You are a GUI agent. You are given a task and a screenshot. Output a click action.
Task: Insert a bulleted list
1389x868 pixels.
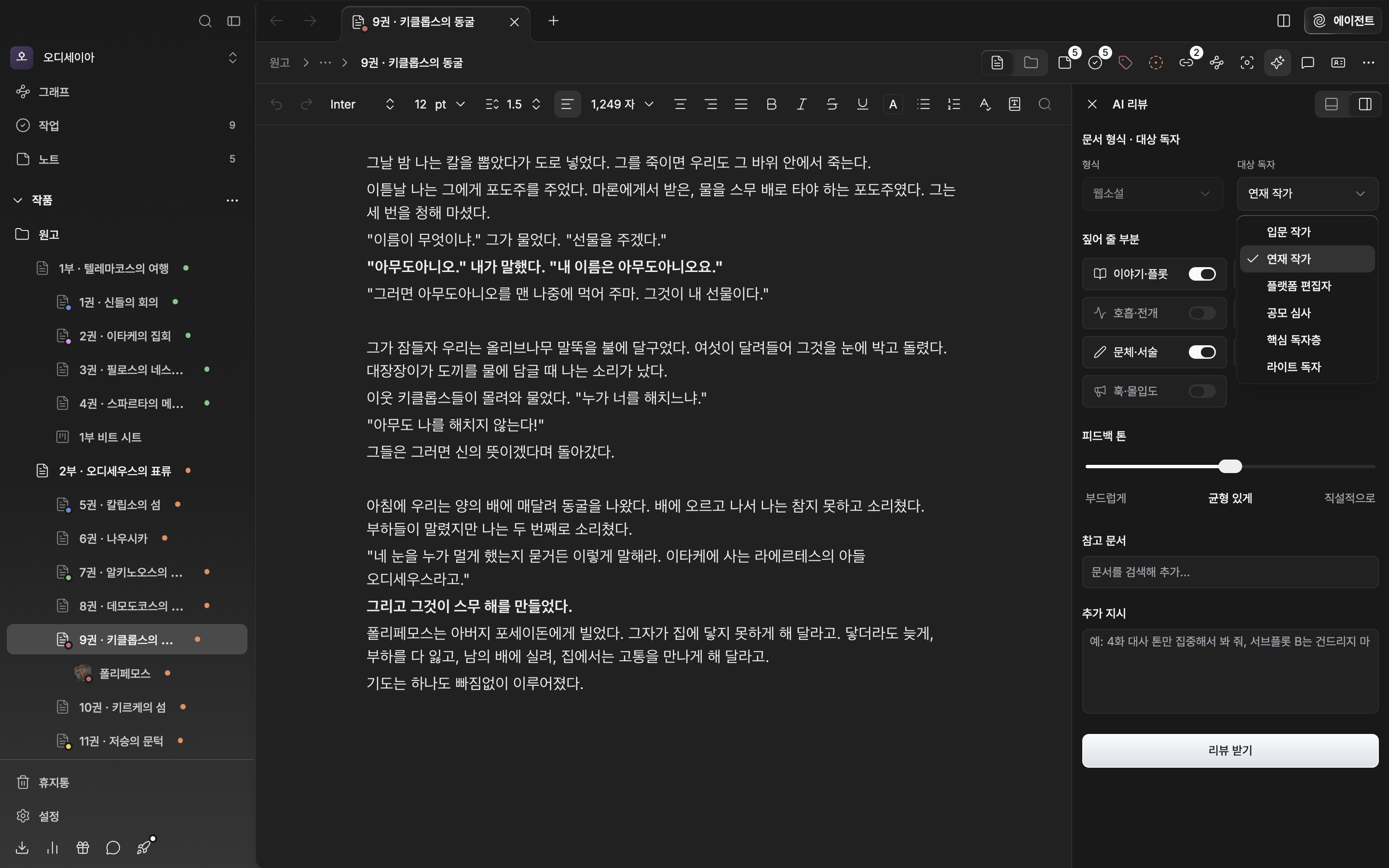tap(924, 104)
